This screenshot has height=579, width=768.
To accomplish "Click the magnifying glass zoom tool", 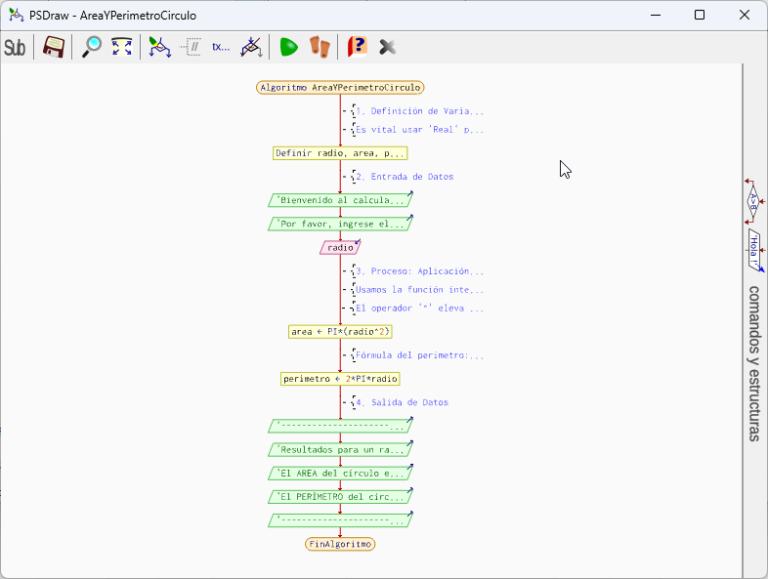I will (91, 47).
